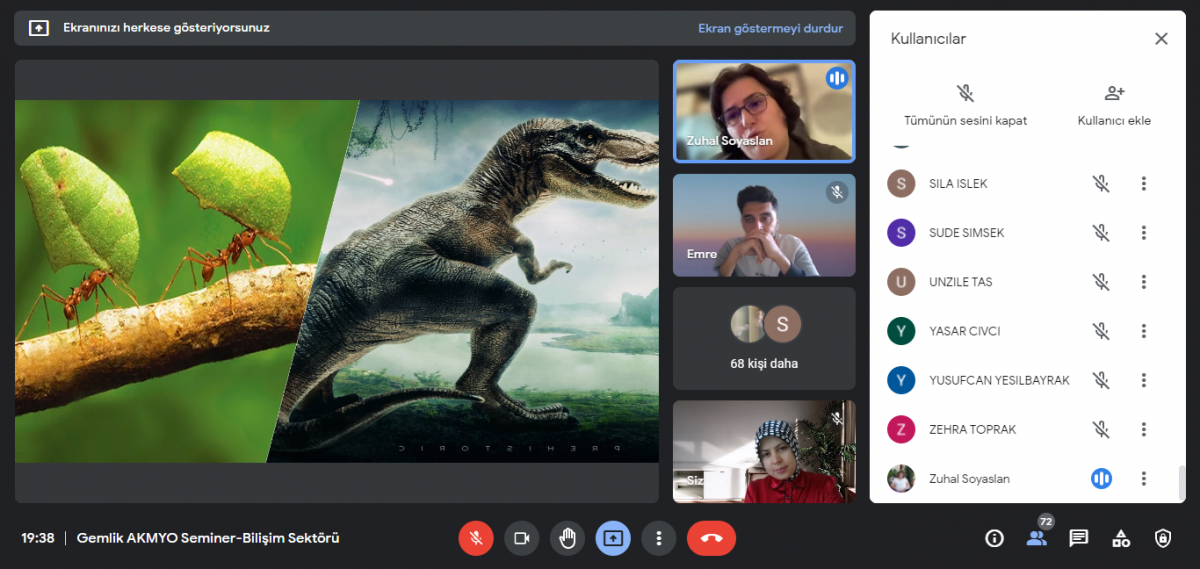Open more options for YASAR CIVCI

[1144, 331]
